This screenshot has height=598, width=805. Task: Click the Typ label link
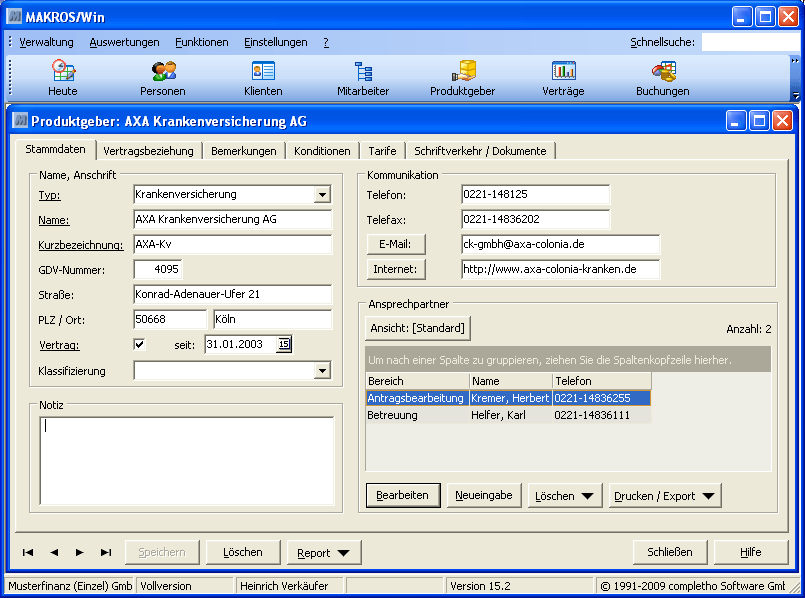coord(49,195)
